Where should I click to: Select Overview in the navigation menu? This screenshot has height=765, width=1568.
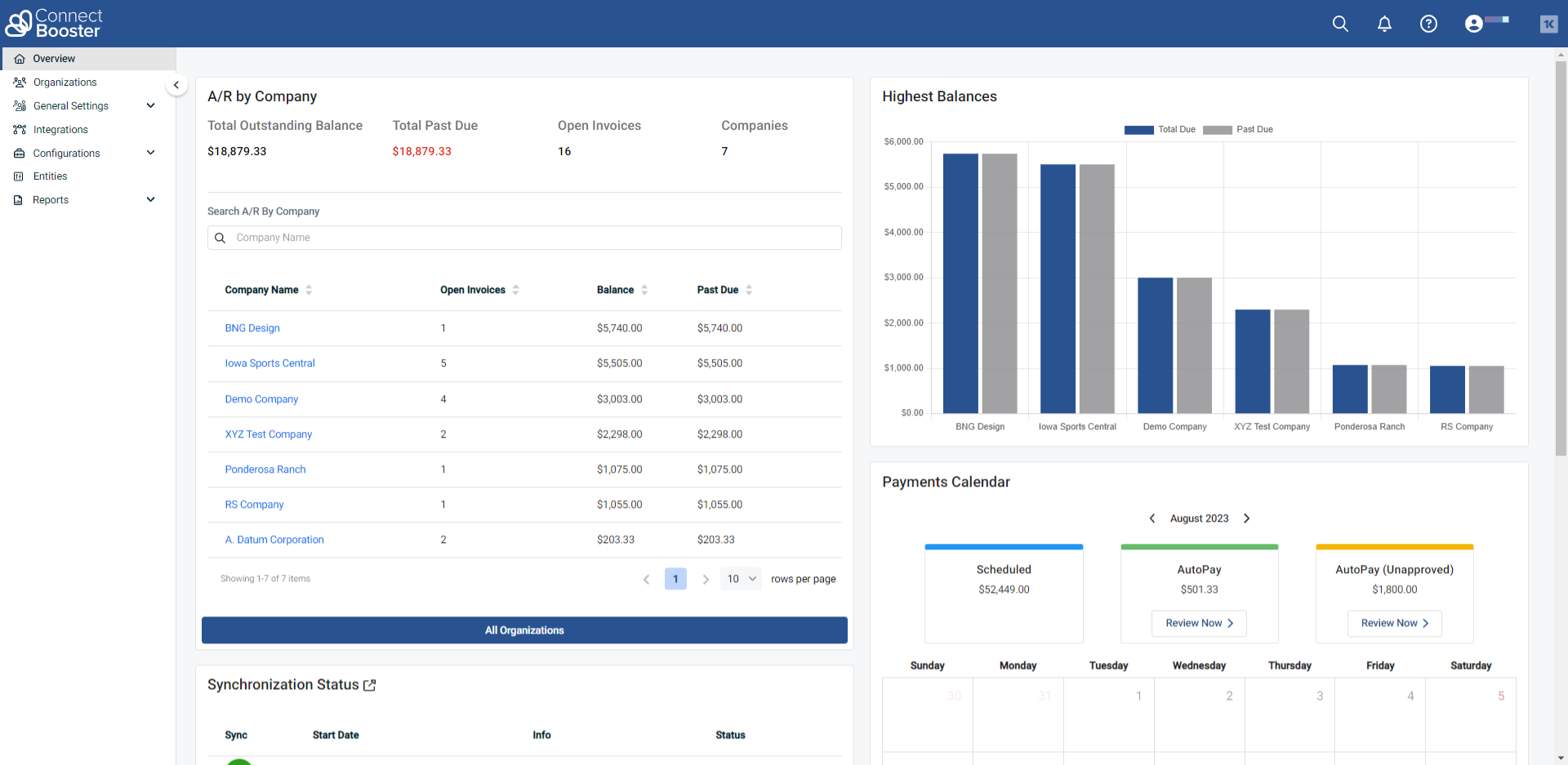52,58
